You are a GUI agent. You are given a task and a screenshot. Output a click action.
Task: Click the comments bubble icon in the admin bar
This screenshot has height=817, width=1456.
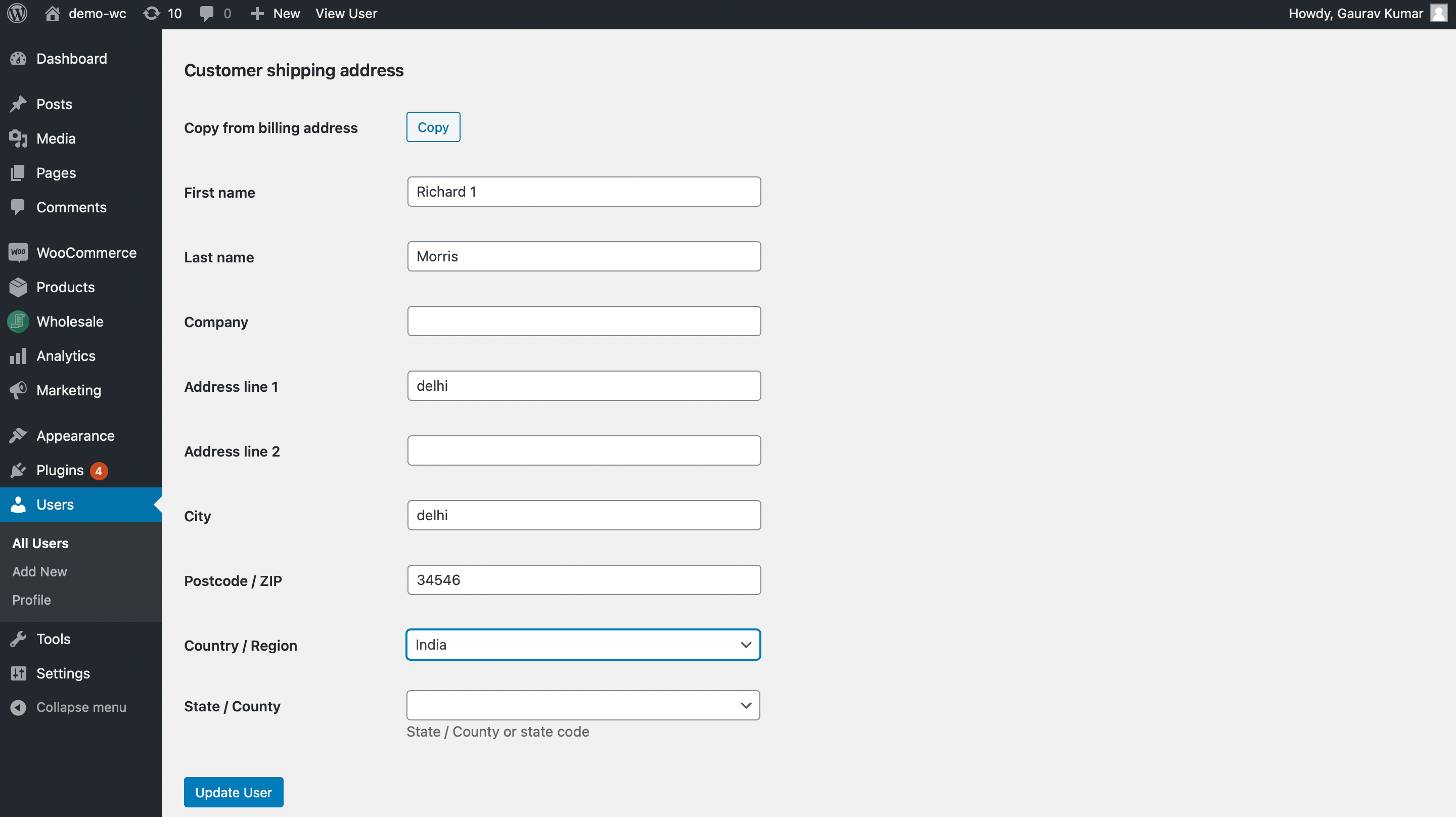[x=207, y=14]
